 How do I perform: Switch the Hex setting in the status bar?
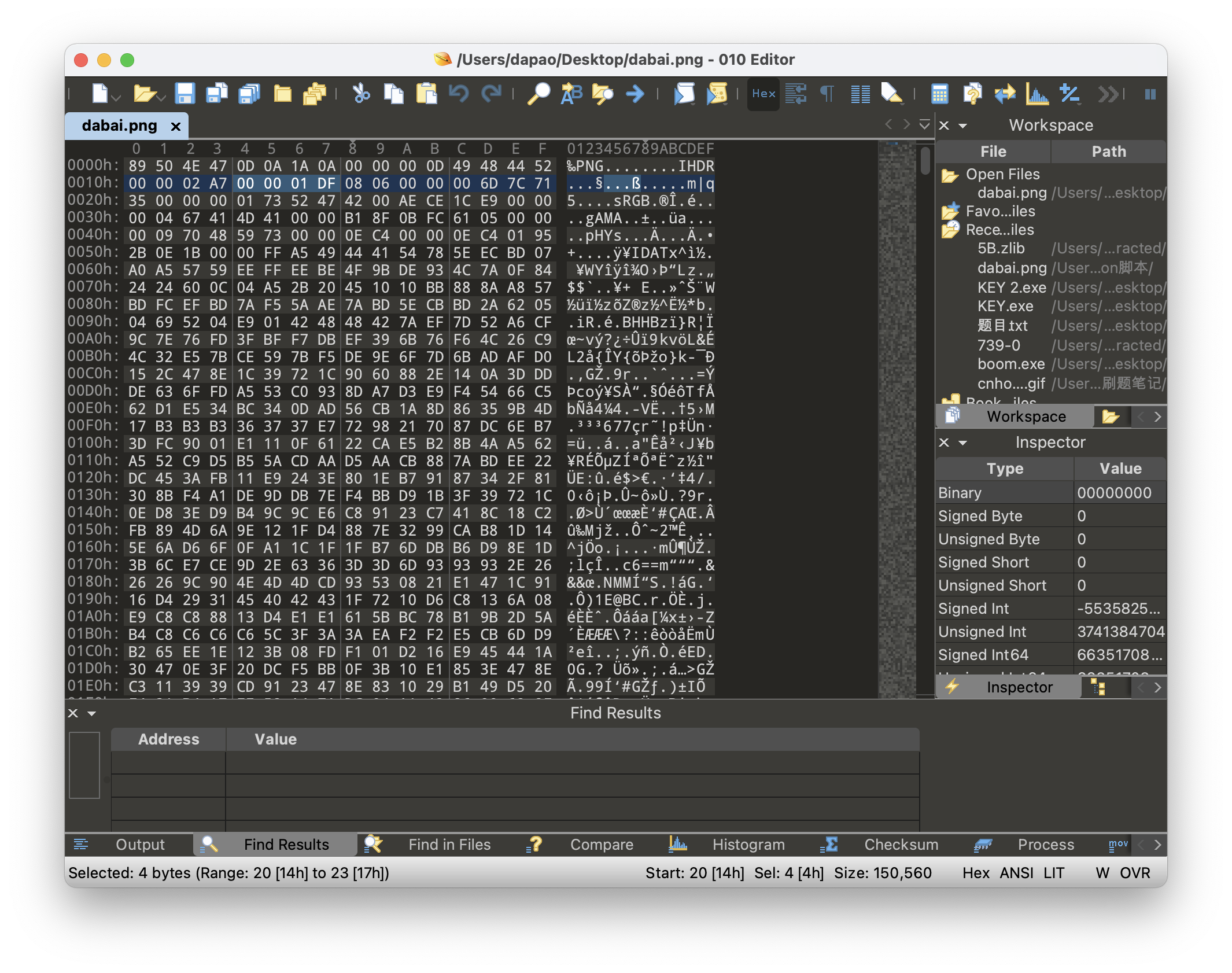click(976, 873)
